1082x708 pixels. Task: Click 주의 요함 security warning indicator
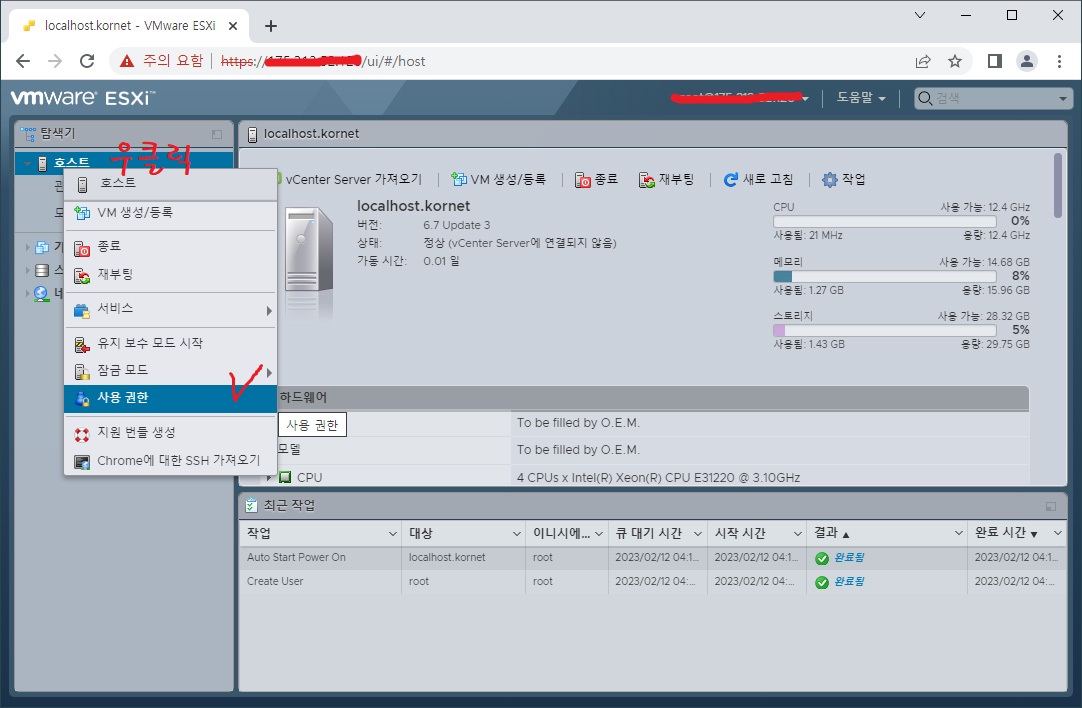point(162,61)
